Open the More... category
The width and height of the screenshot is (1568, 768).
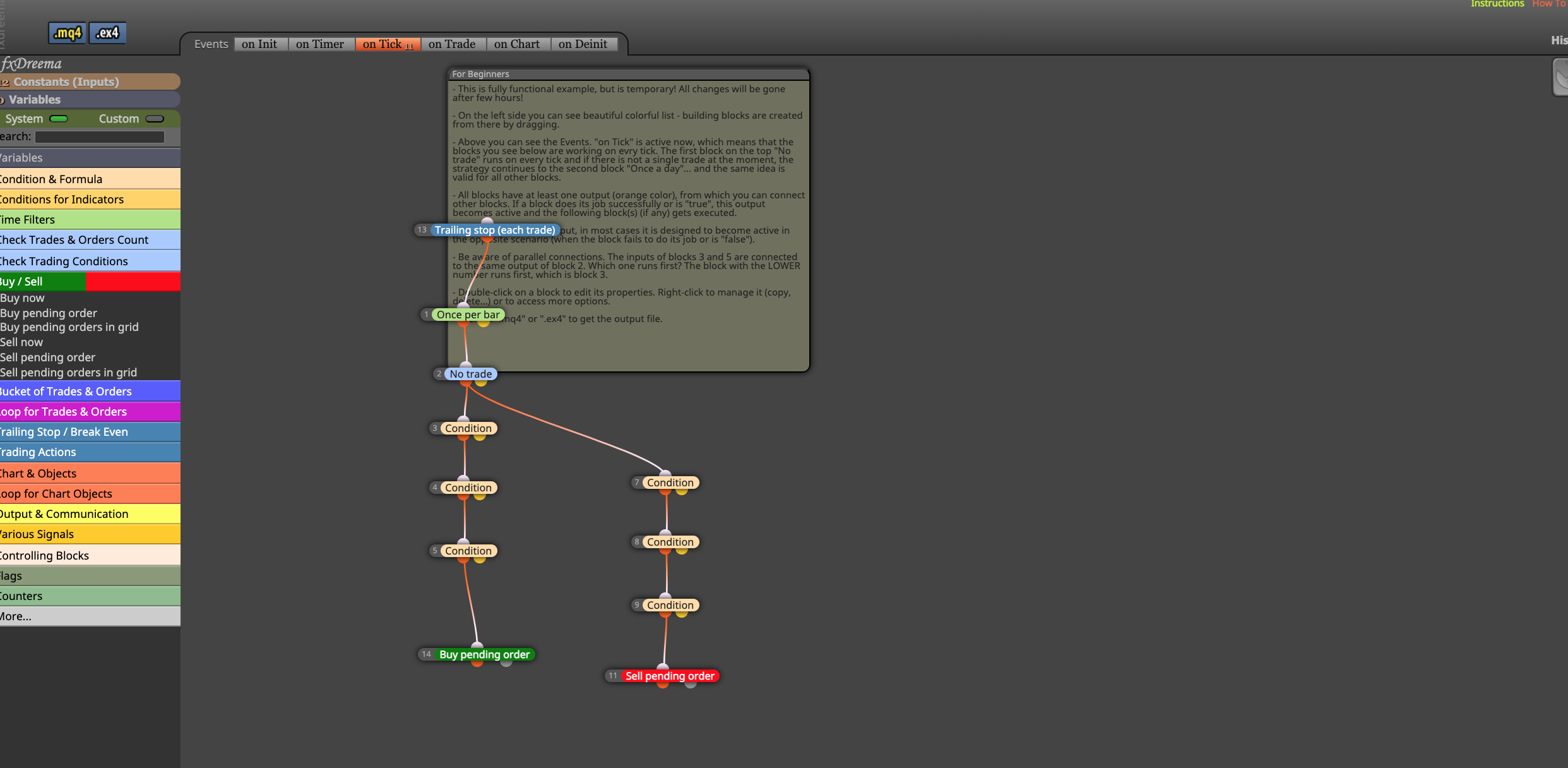[x=90, y=616]
